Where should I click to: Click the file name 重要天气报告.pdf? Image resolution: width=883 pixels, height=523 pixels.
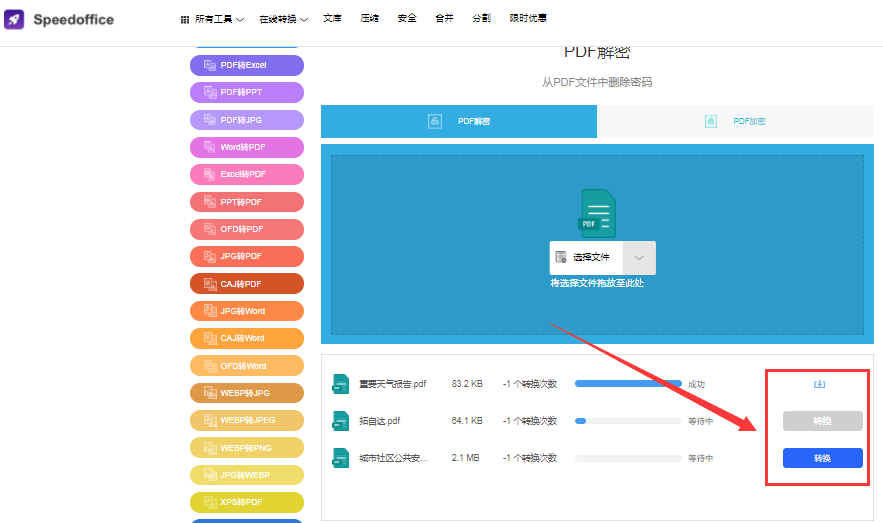click(393, 384)
